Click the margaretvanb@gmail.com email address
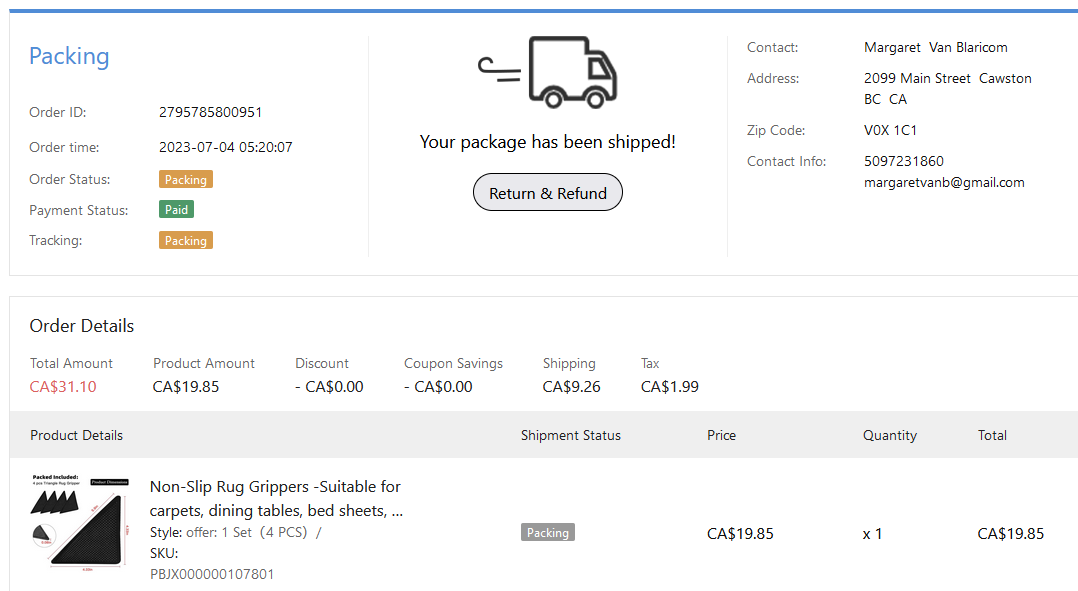This screenshot has width=1078, height=591. (944, 183)
